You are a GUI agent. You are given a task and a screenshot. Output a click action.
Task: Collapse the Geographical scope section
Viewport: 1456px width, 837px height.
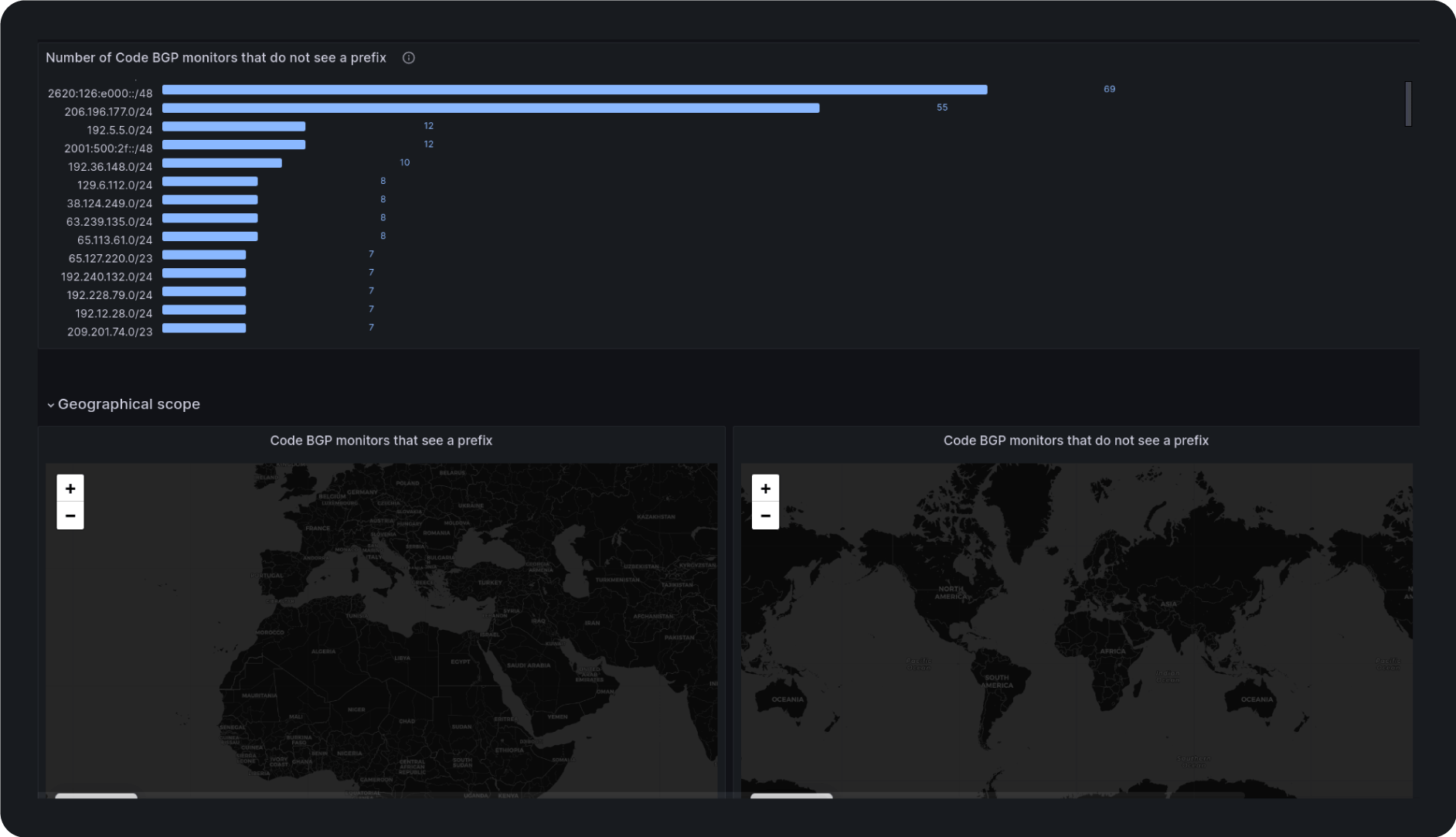click(x=51, y=405)
